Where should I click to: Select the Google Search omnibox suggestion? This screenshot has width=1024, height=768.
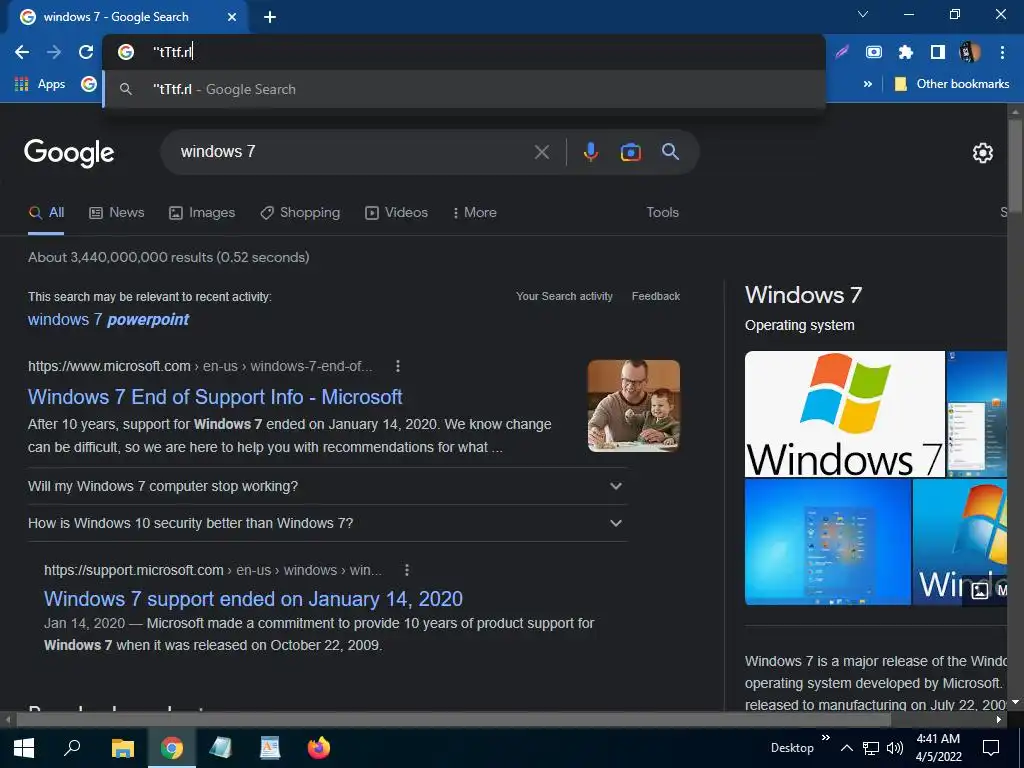click(464, 89)
